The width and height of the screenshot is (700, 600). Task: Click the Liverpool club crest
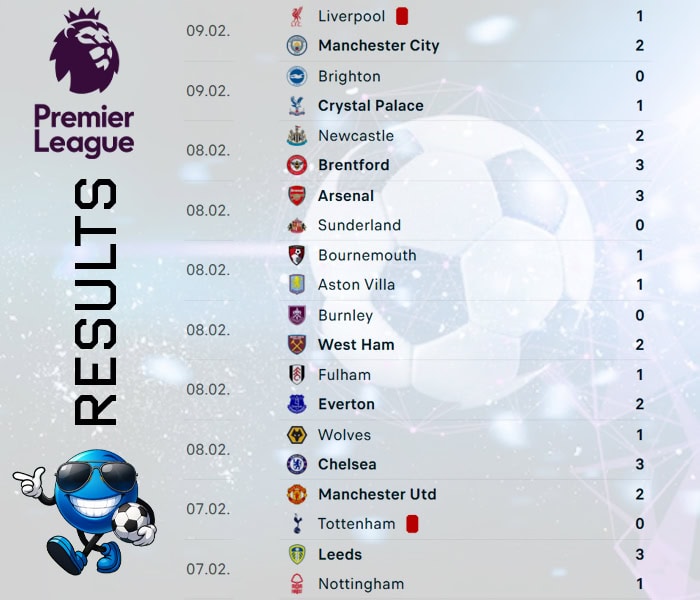coord(296,16)
